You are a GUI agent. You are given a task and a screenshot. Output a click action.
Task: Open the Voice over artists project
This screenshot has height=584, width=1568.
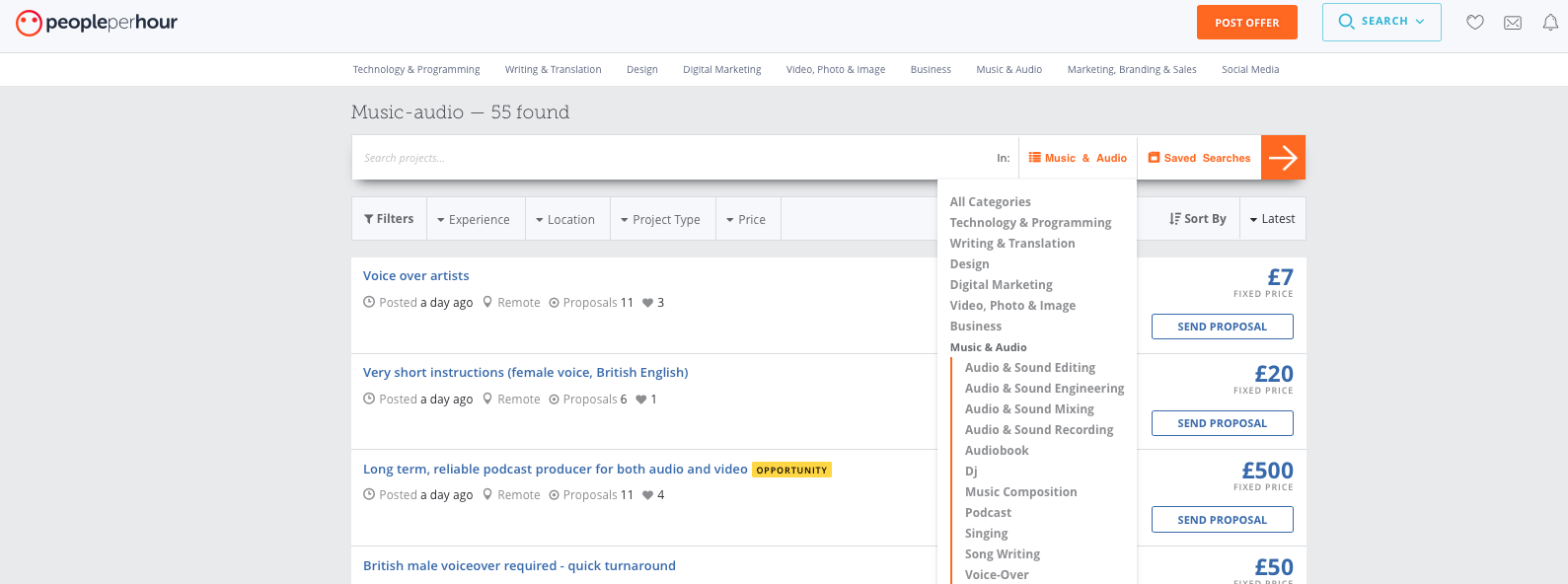pos(415,276)
